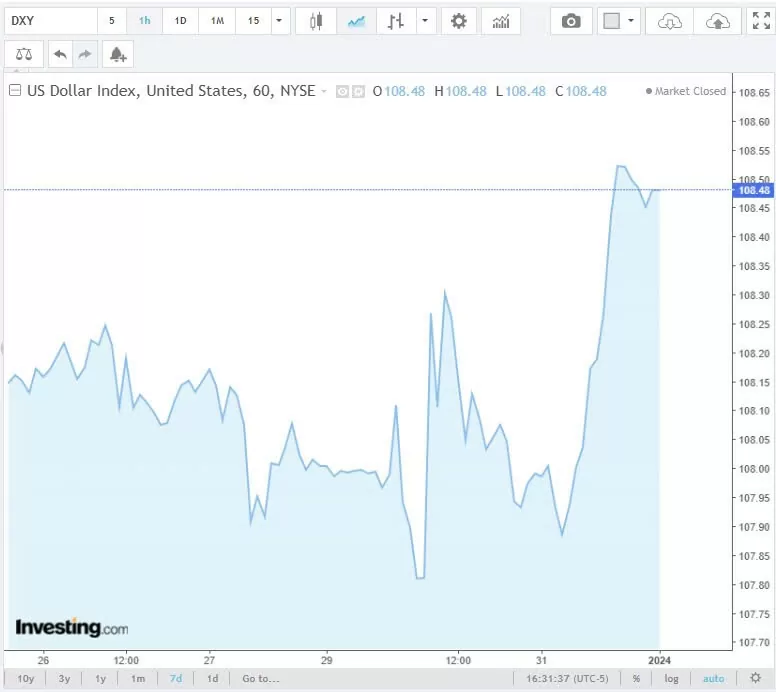Expand the series title dropdown arrow
The width and height of the screenshot is (776, 692).
click(324, 91)
